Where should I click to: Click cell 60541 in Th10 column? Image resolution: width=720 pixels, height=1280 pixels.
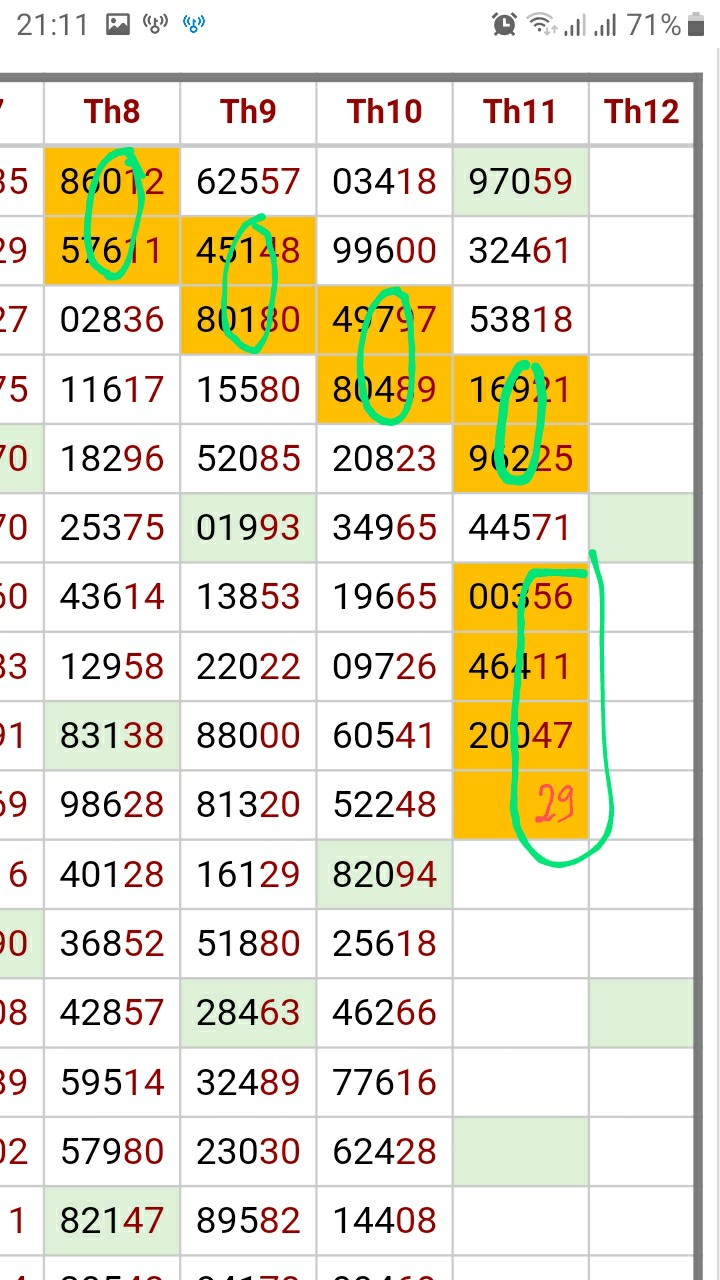pos(384,736)
